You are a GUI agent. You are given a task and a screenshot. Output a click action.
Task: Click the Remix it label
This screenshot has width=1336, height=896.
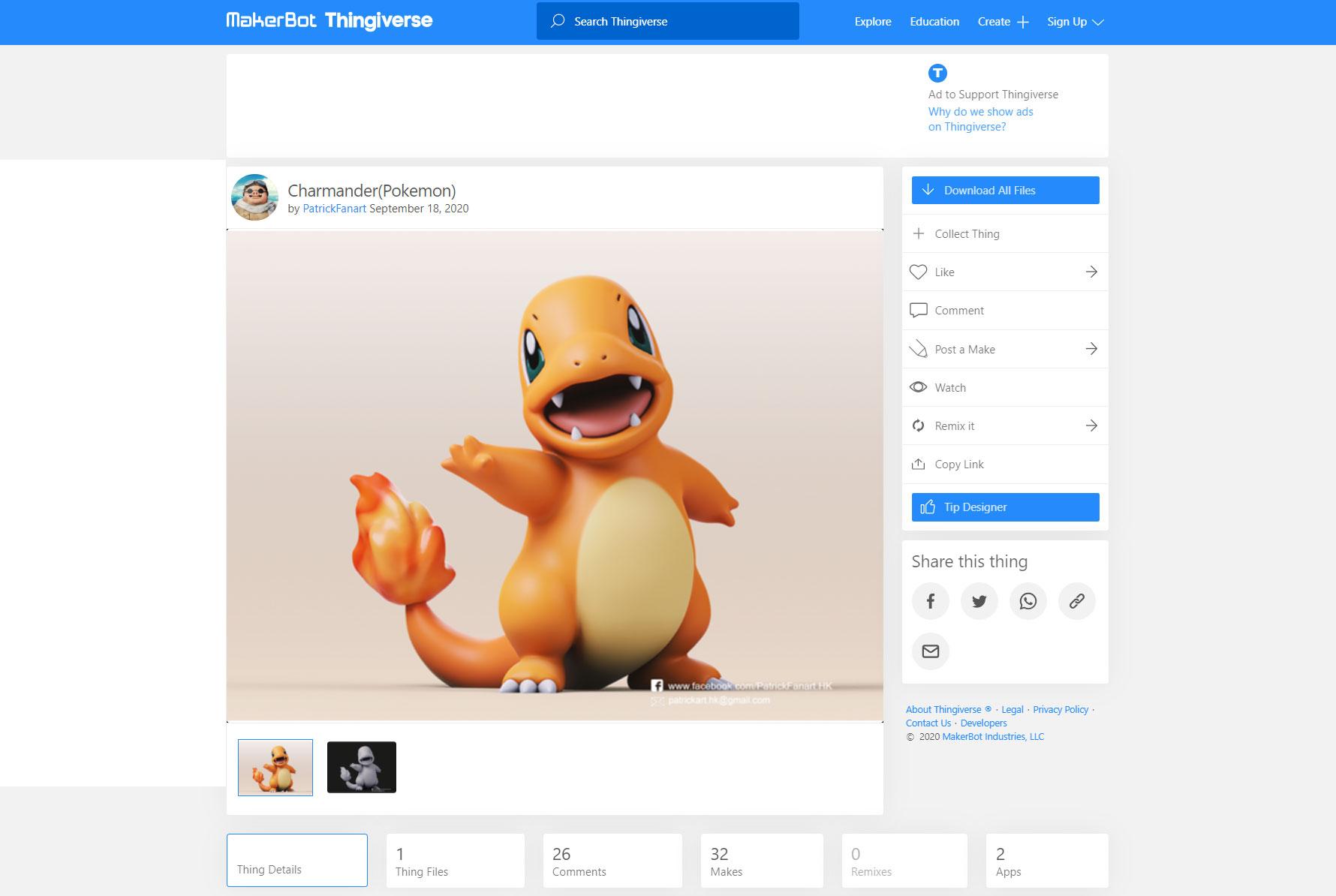click(955, 425)
